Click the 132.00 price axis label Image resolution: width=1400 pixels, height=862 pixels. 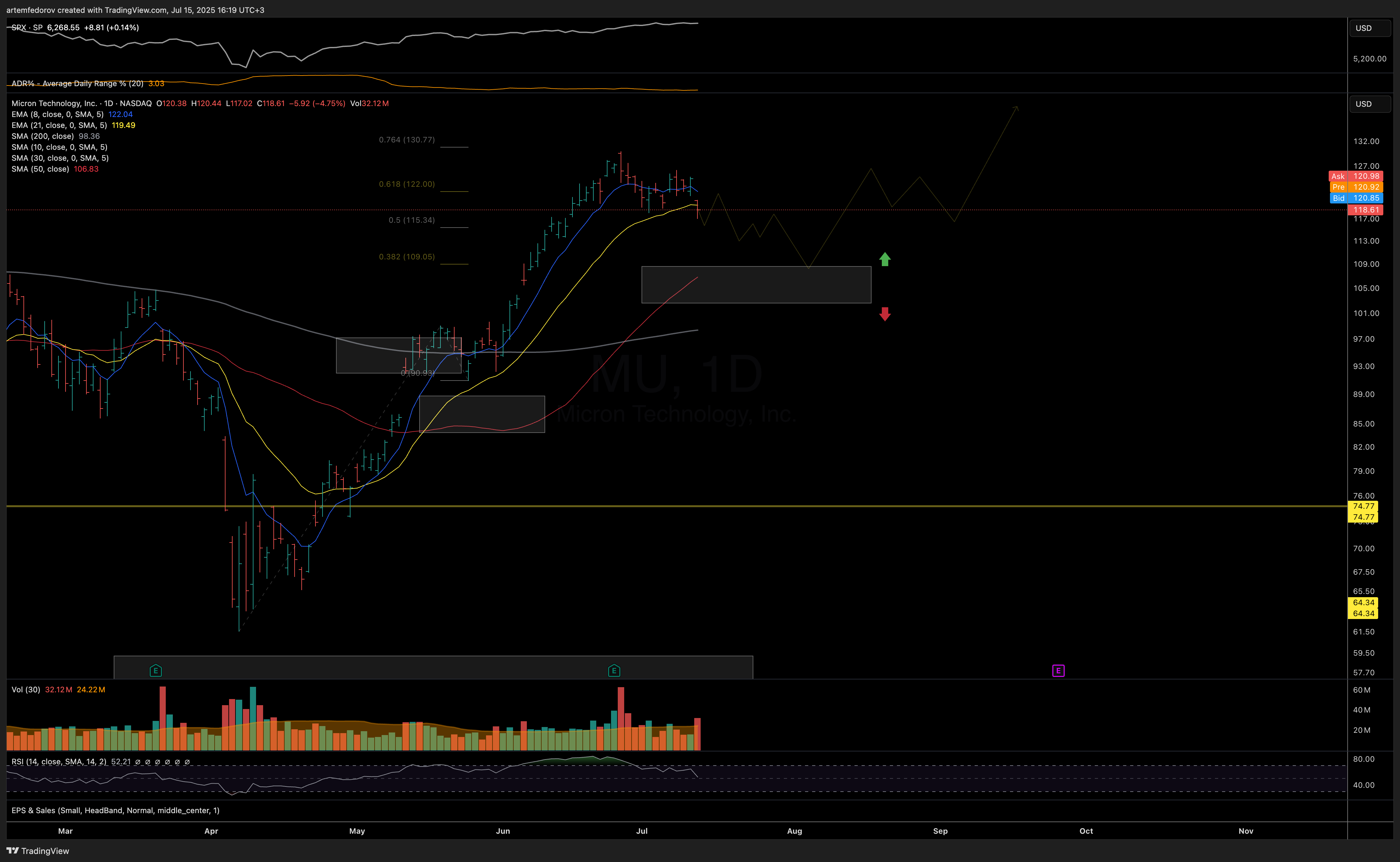[x=1366, y=141]
